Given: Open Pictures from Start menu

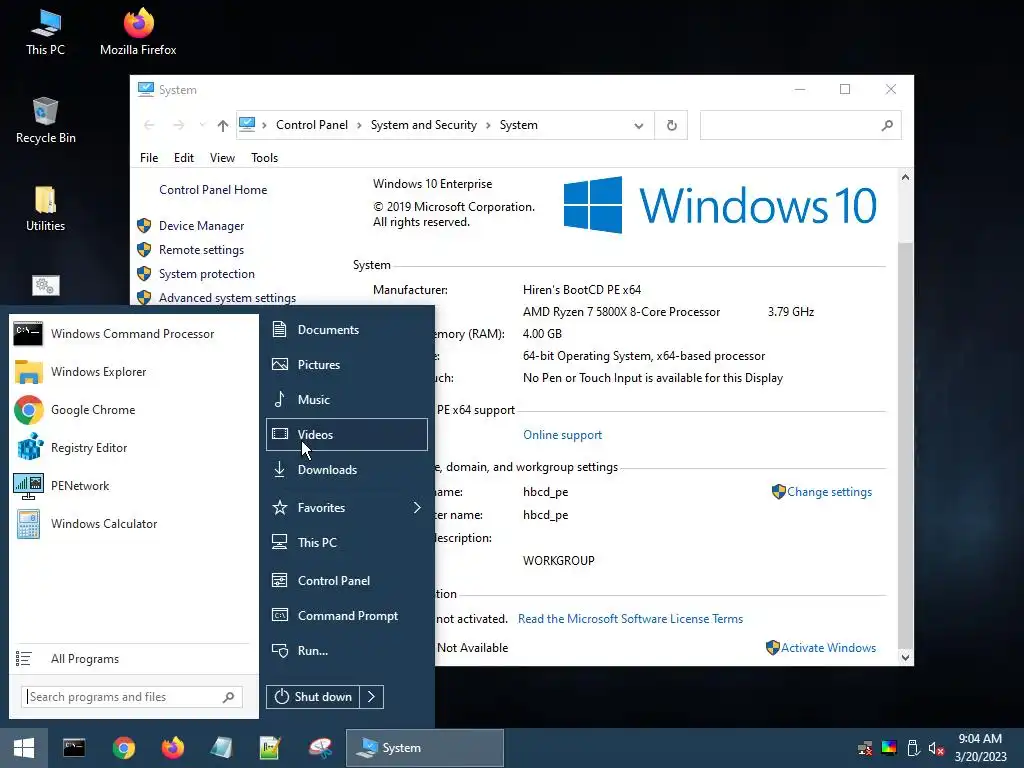Looking at the screenshot, I should 347,364.
